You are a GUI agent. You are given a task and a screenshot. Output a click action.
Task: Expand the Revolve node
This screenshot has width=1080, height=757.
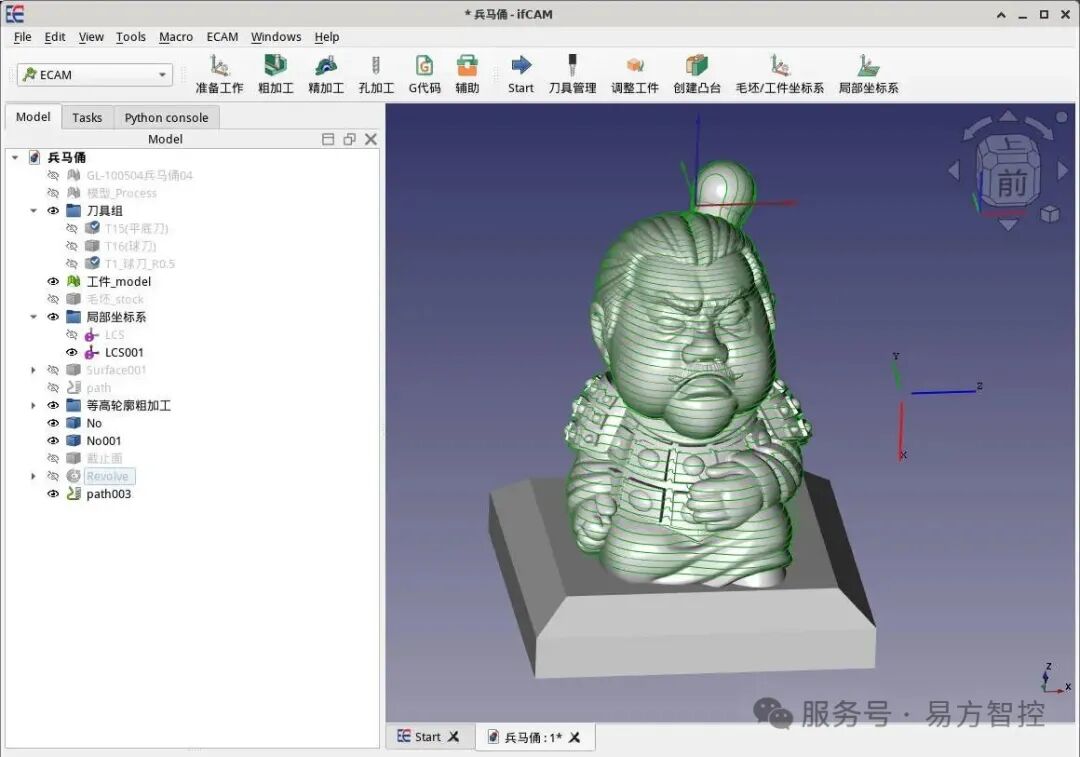33,476
